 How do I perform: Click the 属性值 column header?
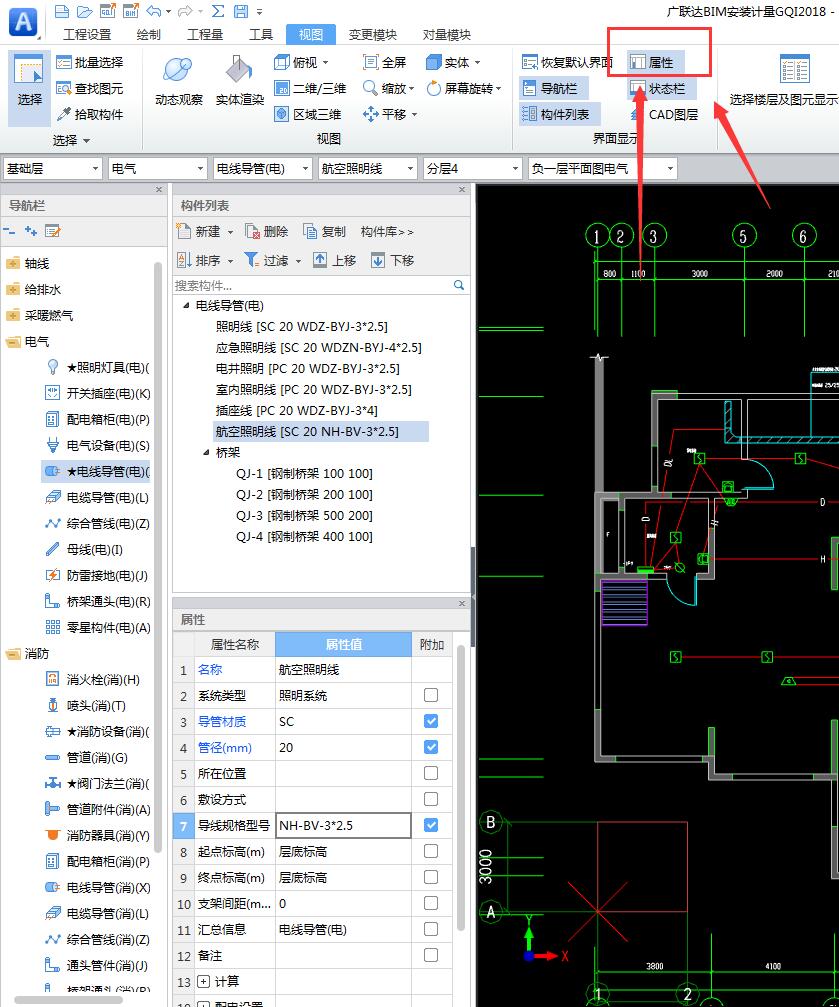tap(343, 644)
